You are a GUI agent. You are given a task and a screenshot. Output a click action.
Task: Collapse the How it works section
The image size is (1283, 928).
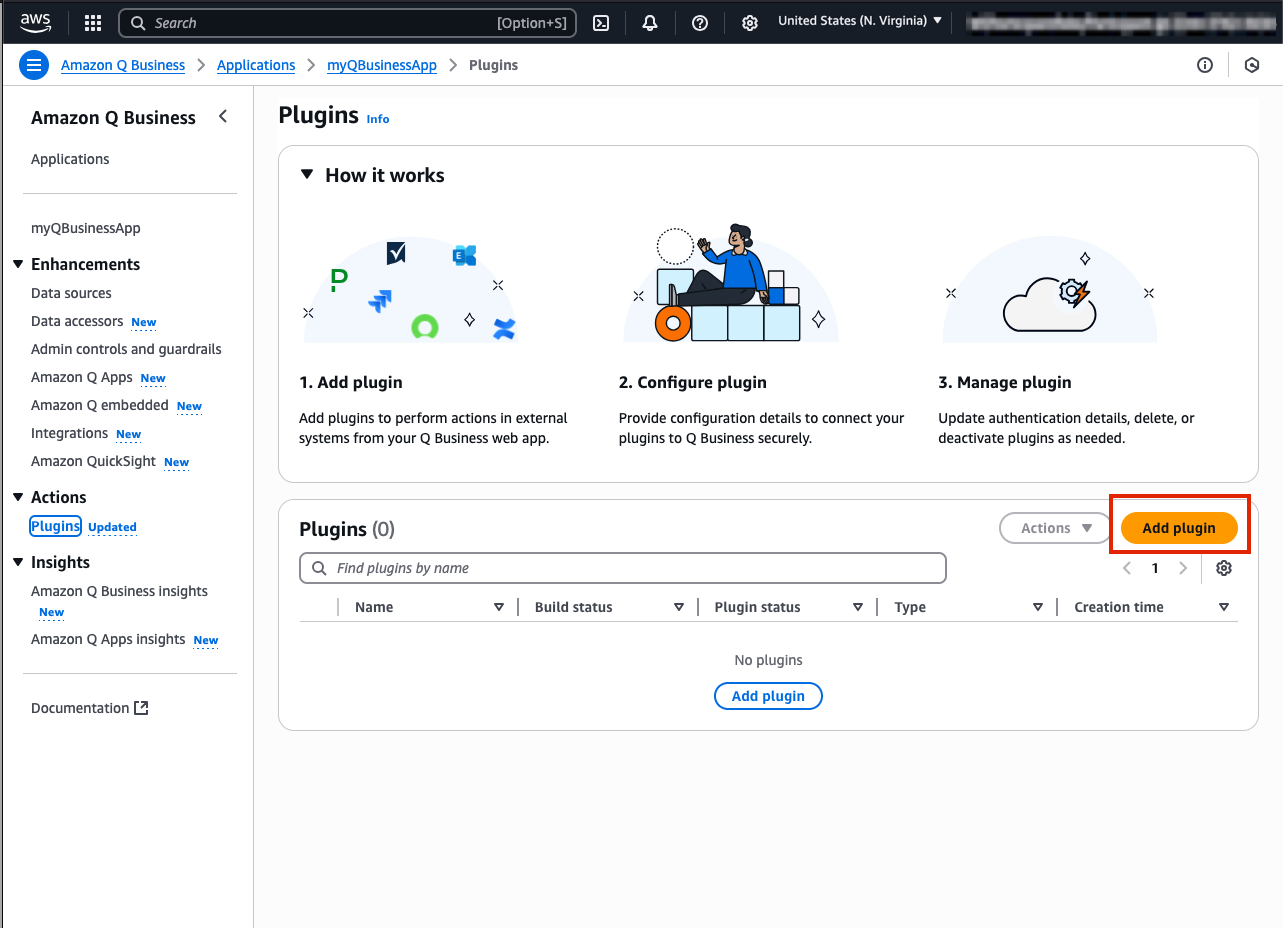[x=308, y=175]
